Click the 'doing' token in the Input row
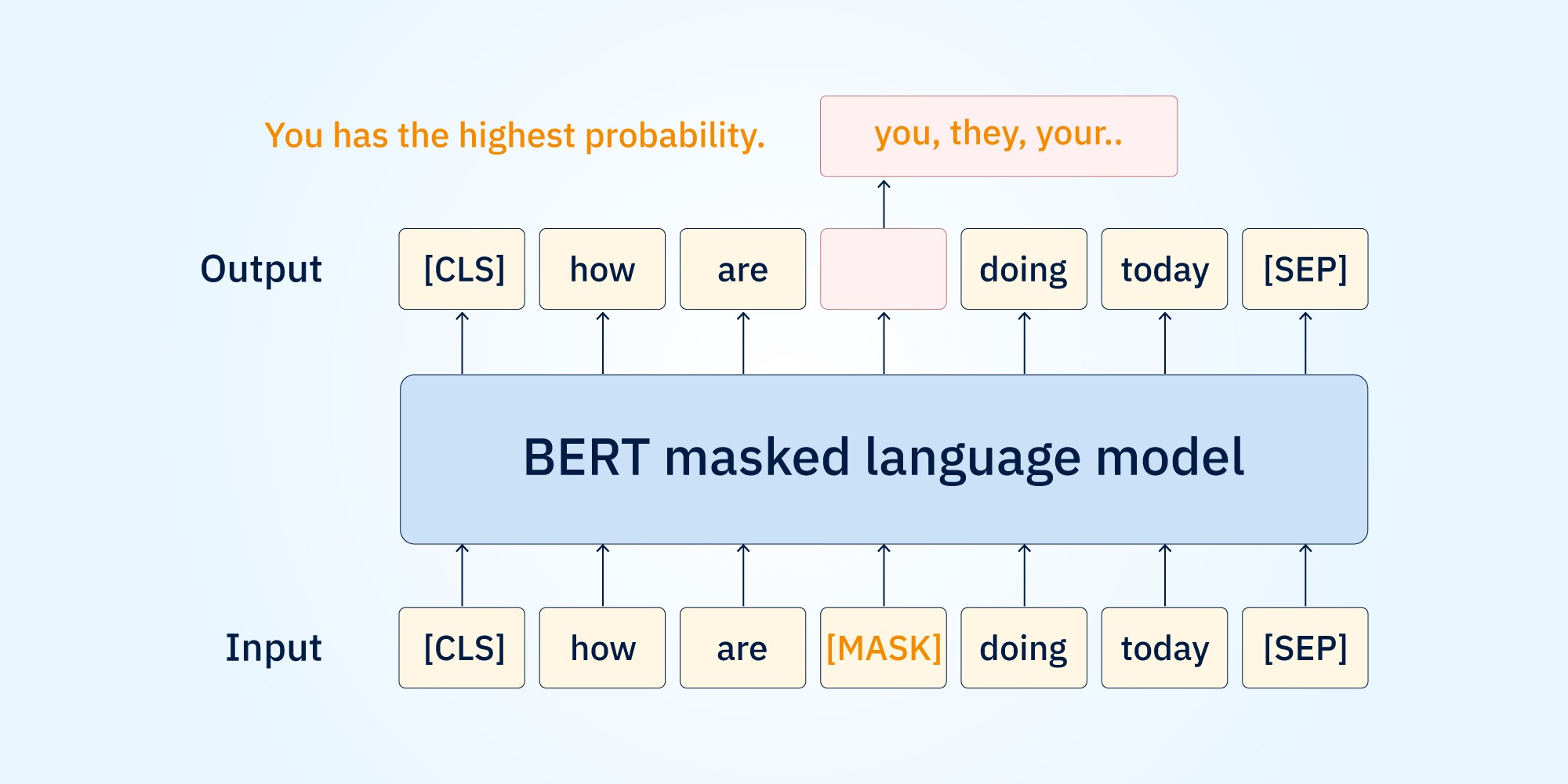The width and height of the screenshot is (1568, 784). pos(1023,648)
